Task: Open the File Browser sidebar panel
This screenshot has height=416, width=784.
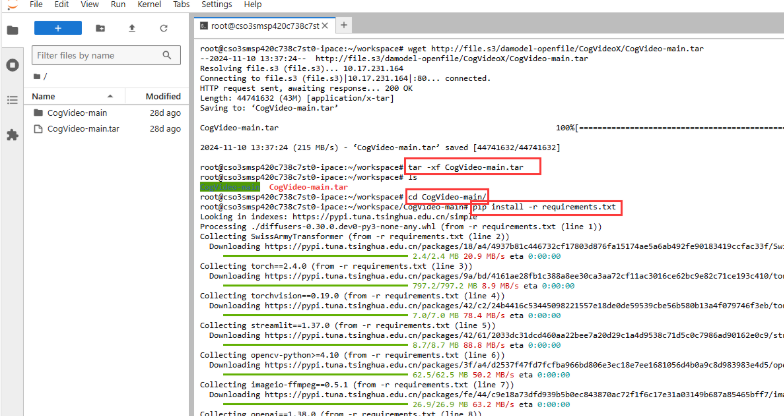Action: 12,30
